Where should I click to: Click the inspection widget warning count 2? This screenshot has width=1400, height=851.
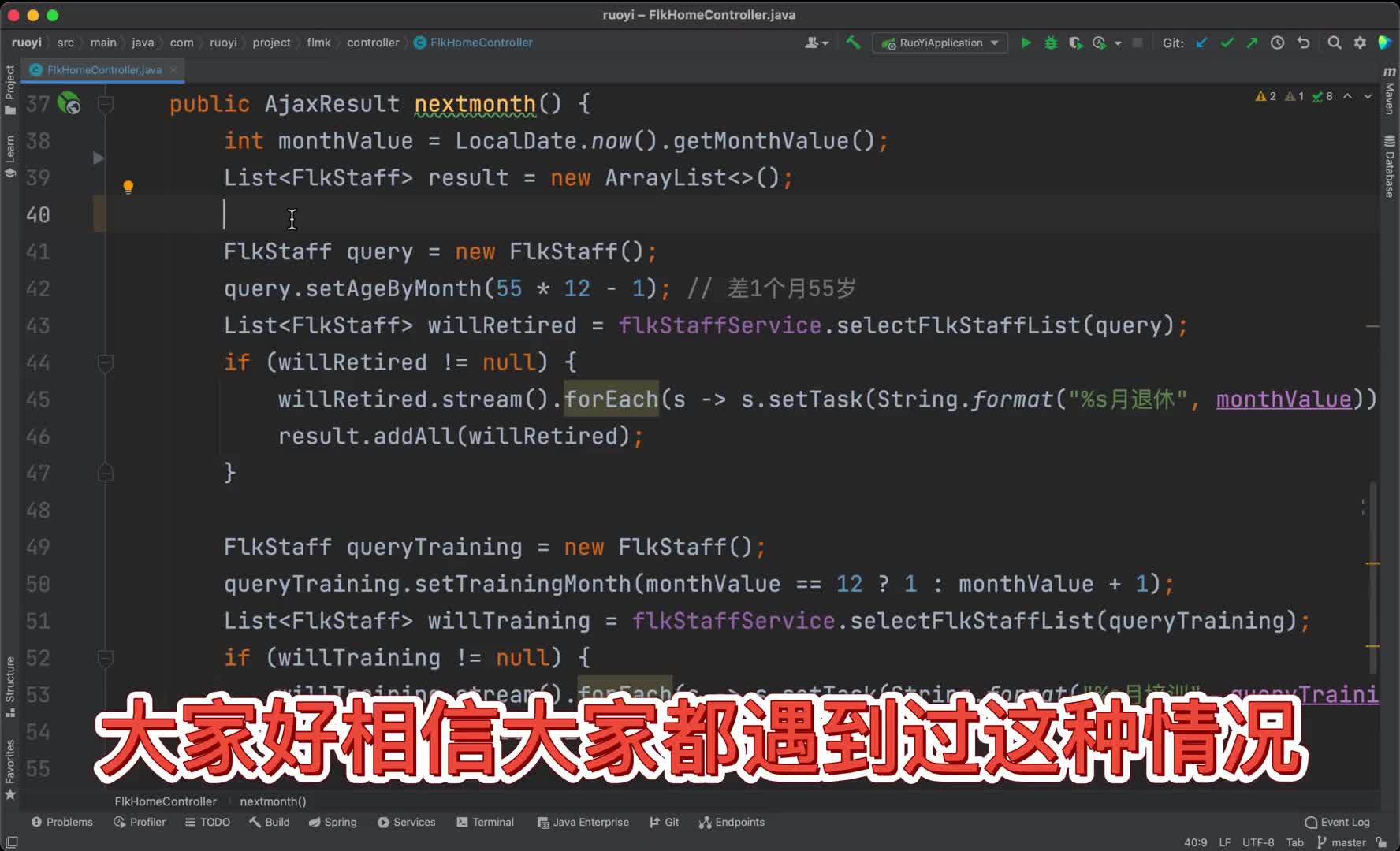click(1266, 96)
